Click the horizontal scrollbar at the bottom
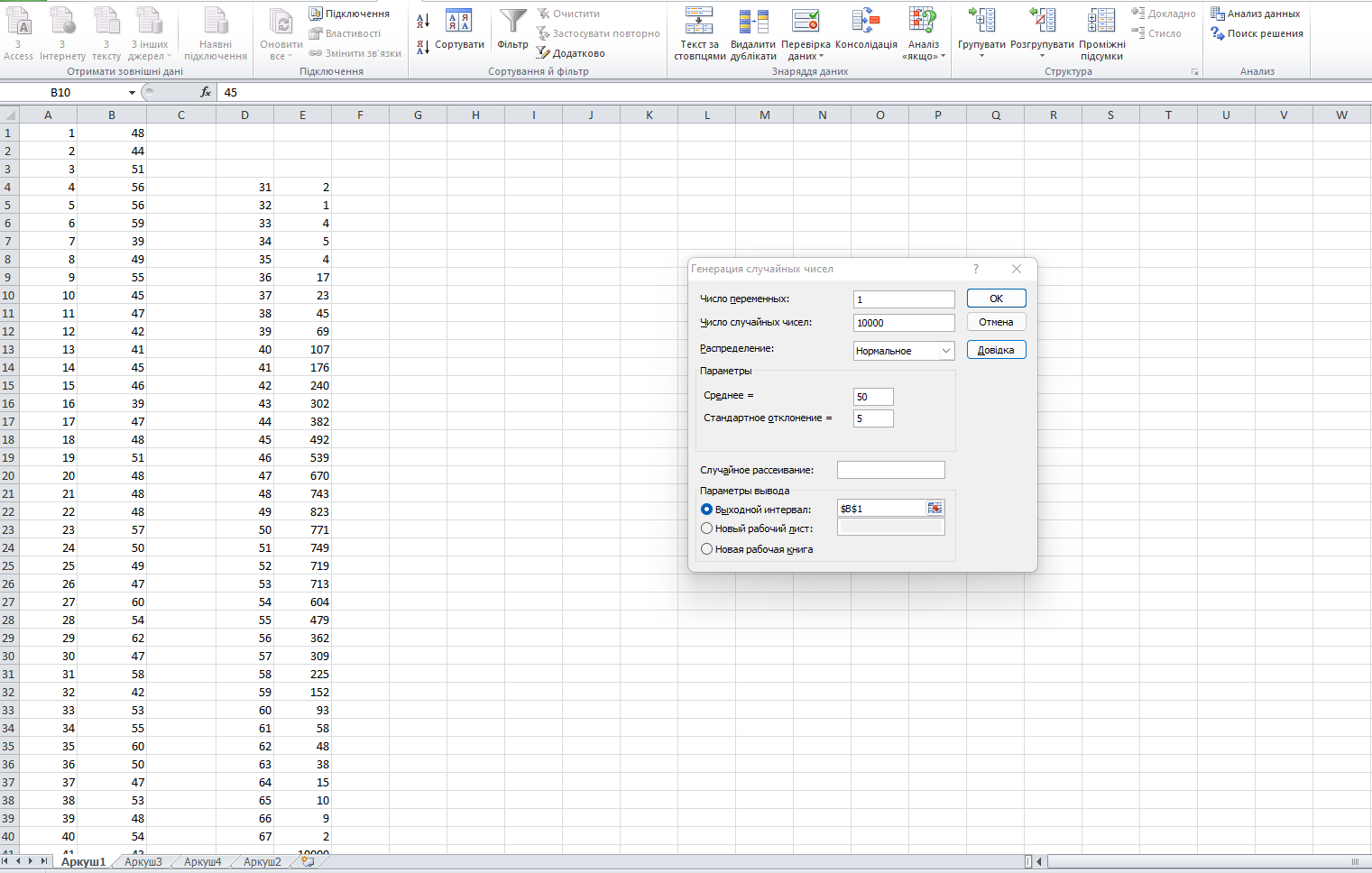1372x873 pixels. 1200,862
